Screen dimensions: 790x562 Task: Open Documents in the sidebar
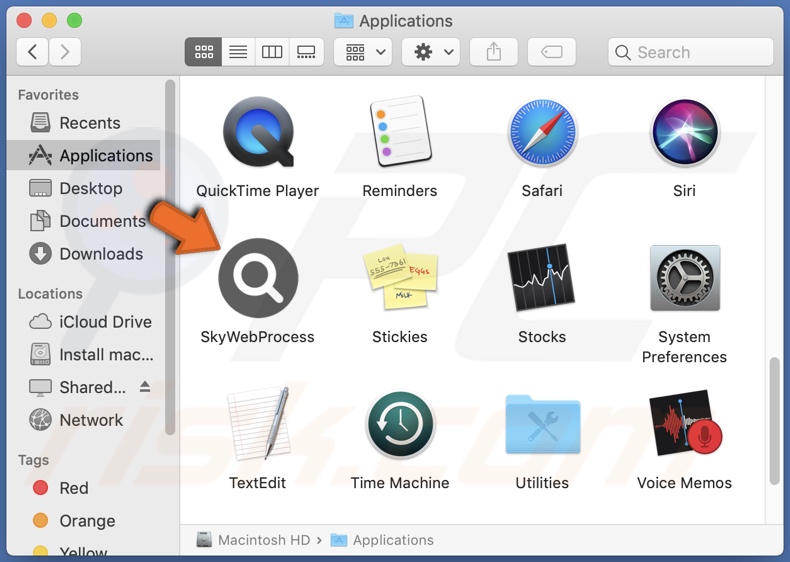tap(85, 221)
